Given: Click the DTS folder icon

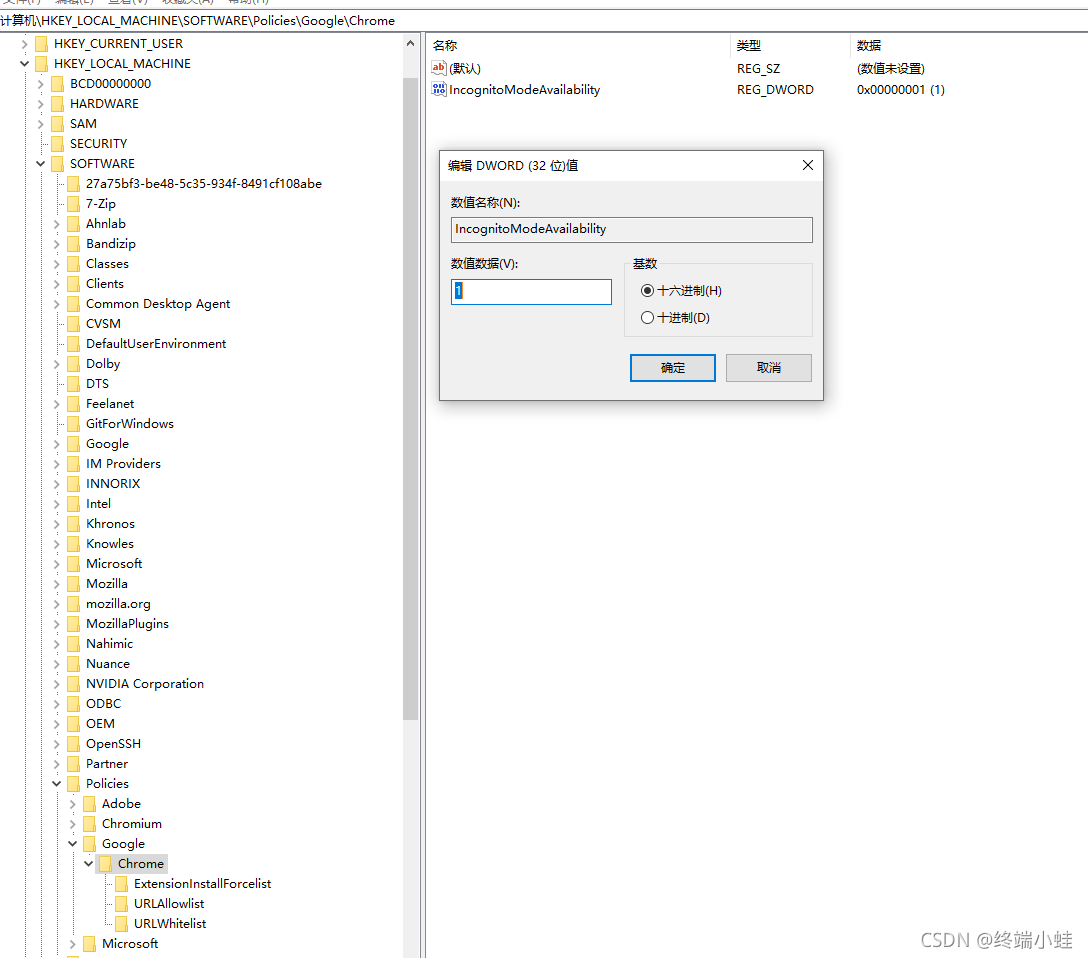Looking at the screenshot, I should coord(74,384).
